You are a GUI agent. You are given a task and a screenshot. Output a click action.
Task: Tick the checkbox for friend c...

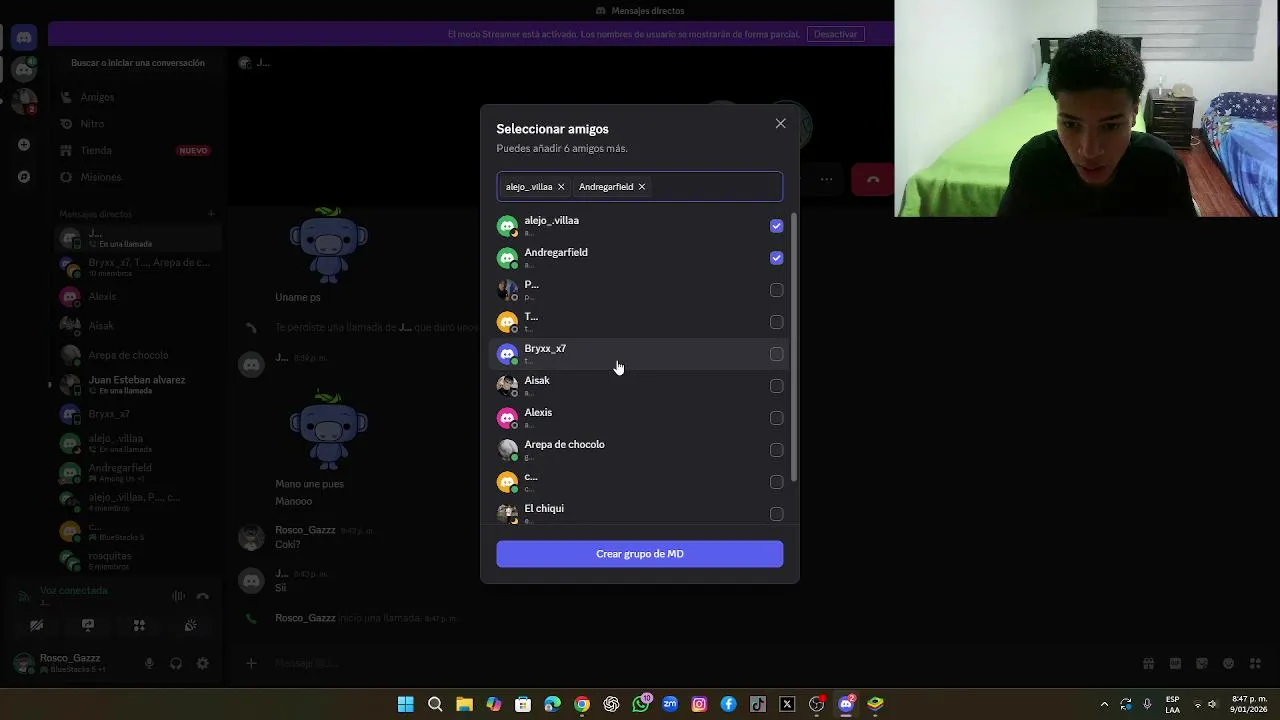pos(776,482)
